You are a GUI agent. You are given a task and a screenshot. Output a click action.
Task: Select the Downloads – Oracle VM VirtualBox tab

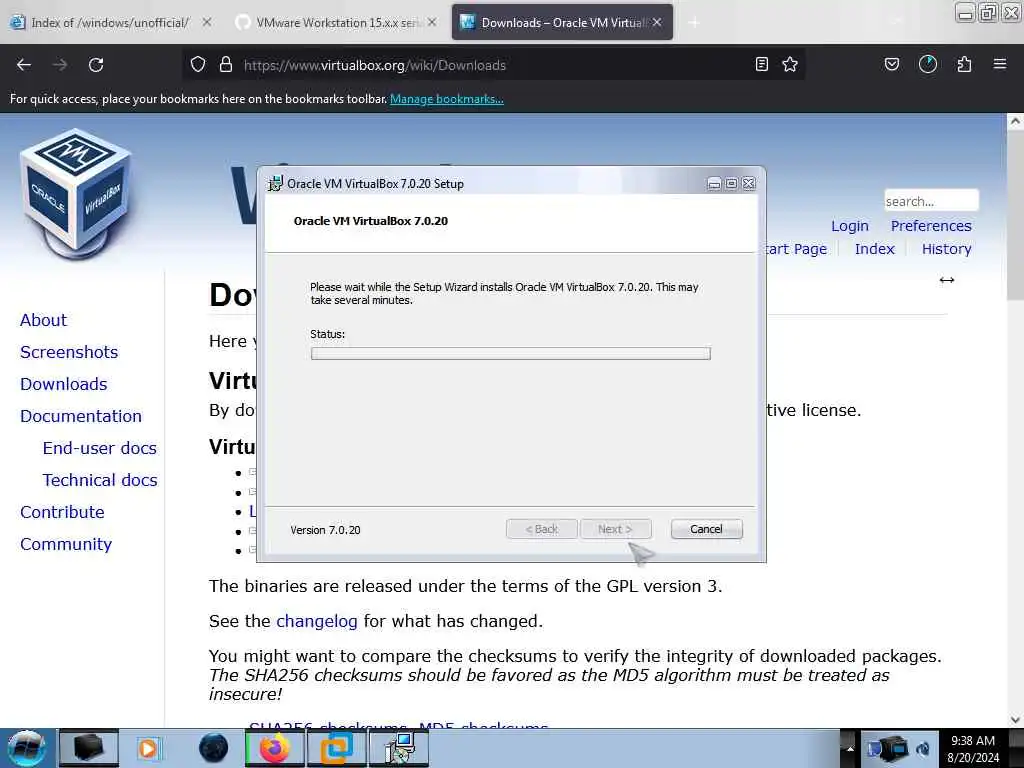tap(562, 22)
